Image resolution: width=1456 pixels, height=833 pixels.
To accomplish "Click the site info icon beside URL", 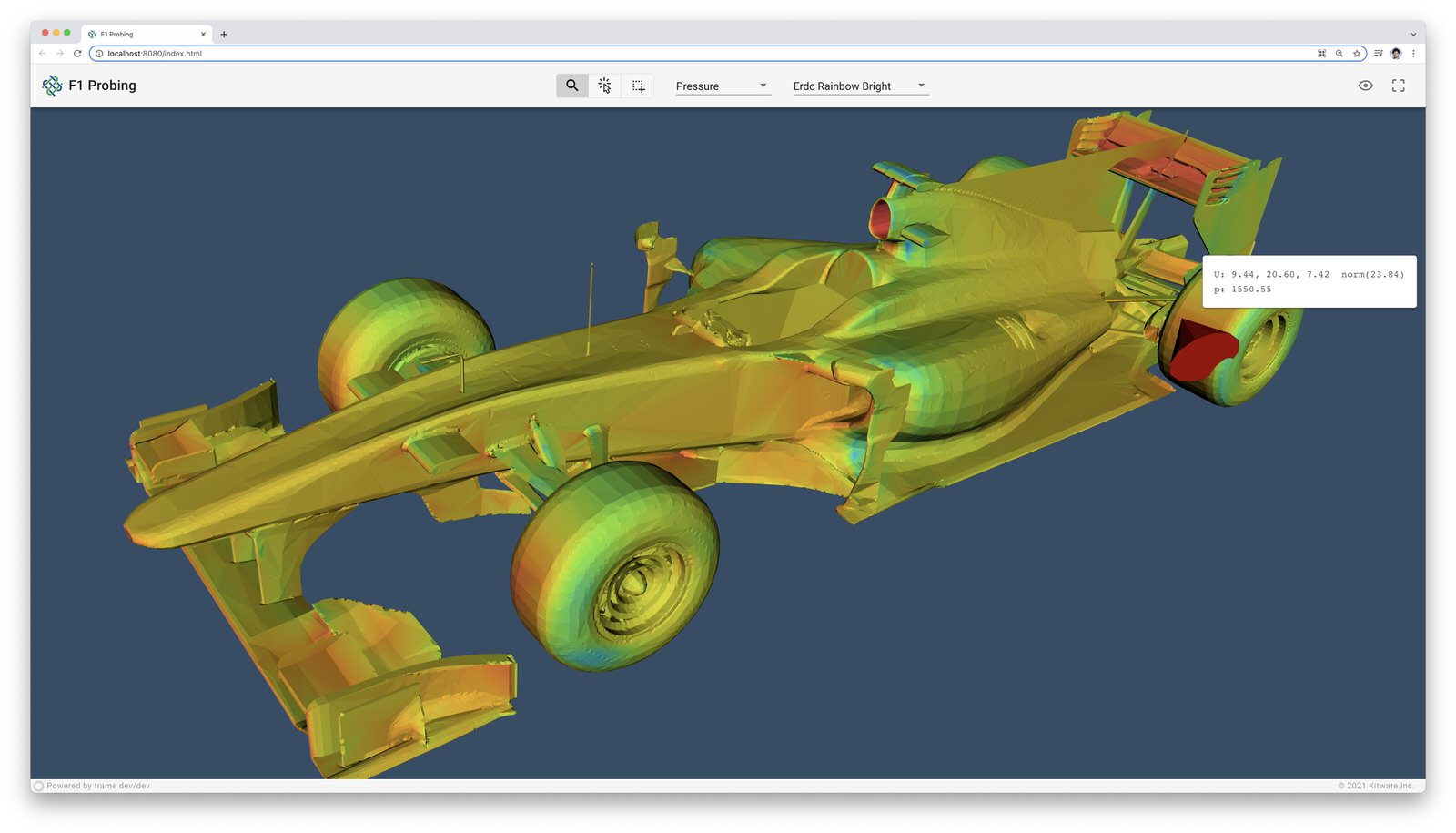I will (x=99, y=54).
